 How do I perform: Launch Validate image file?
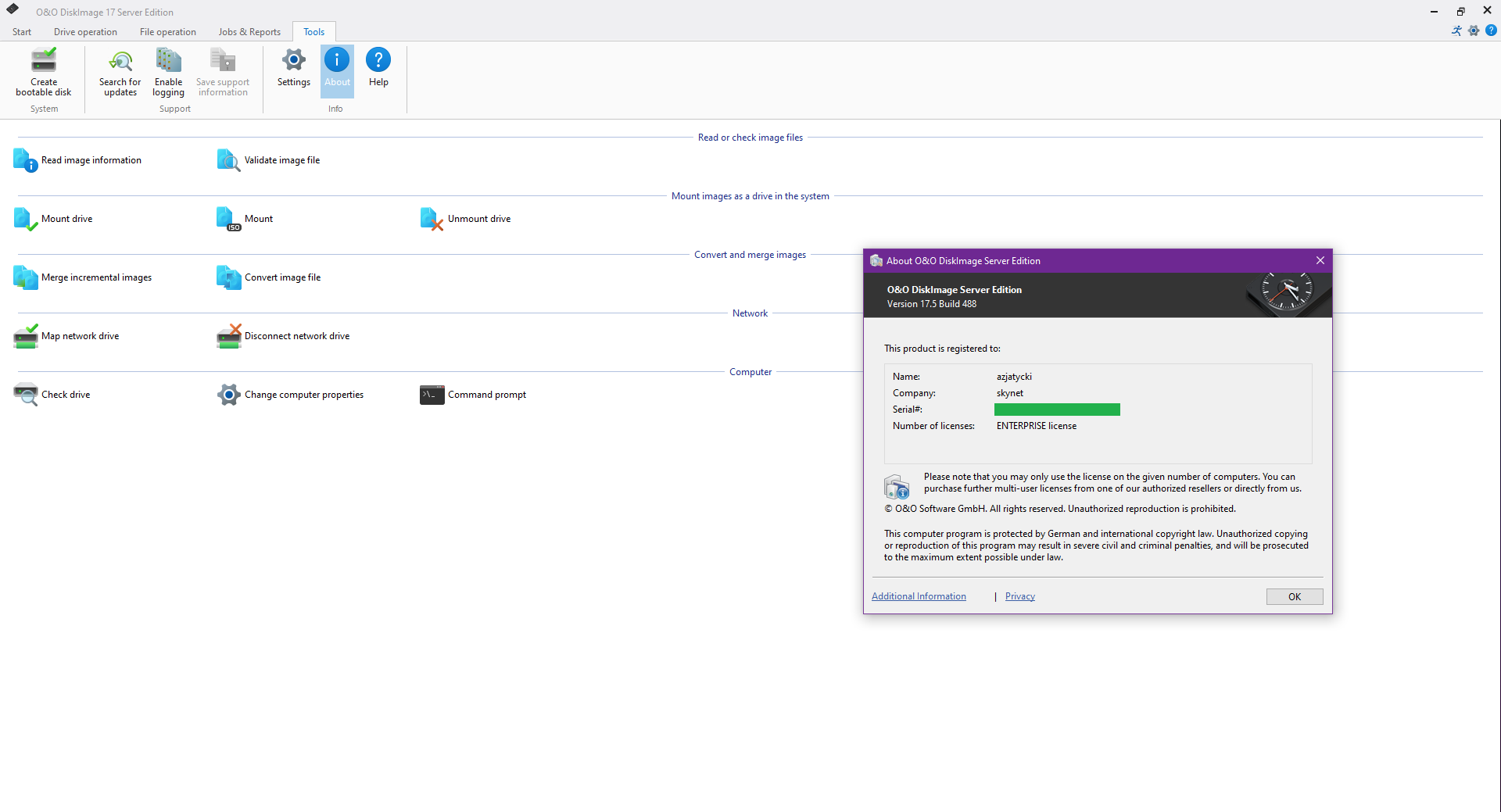268,160
